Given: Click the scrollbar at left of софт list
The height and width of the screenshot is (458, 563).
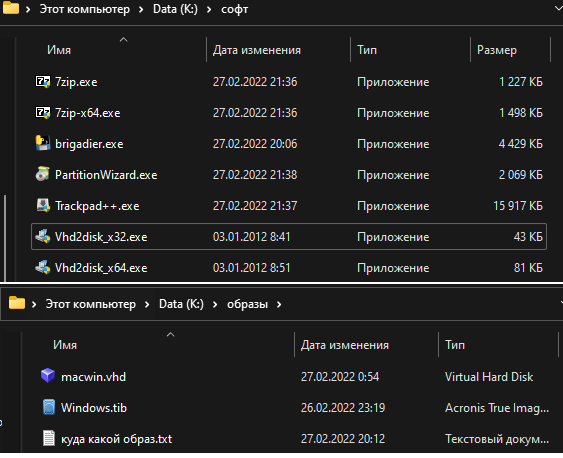Looking at the screenshot, I should click(5, 238).
